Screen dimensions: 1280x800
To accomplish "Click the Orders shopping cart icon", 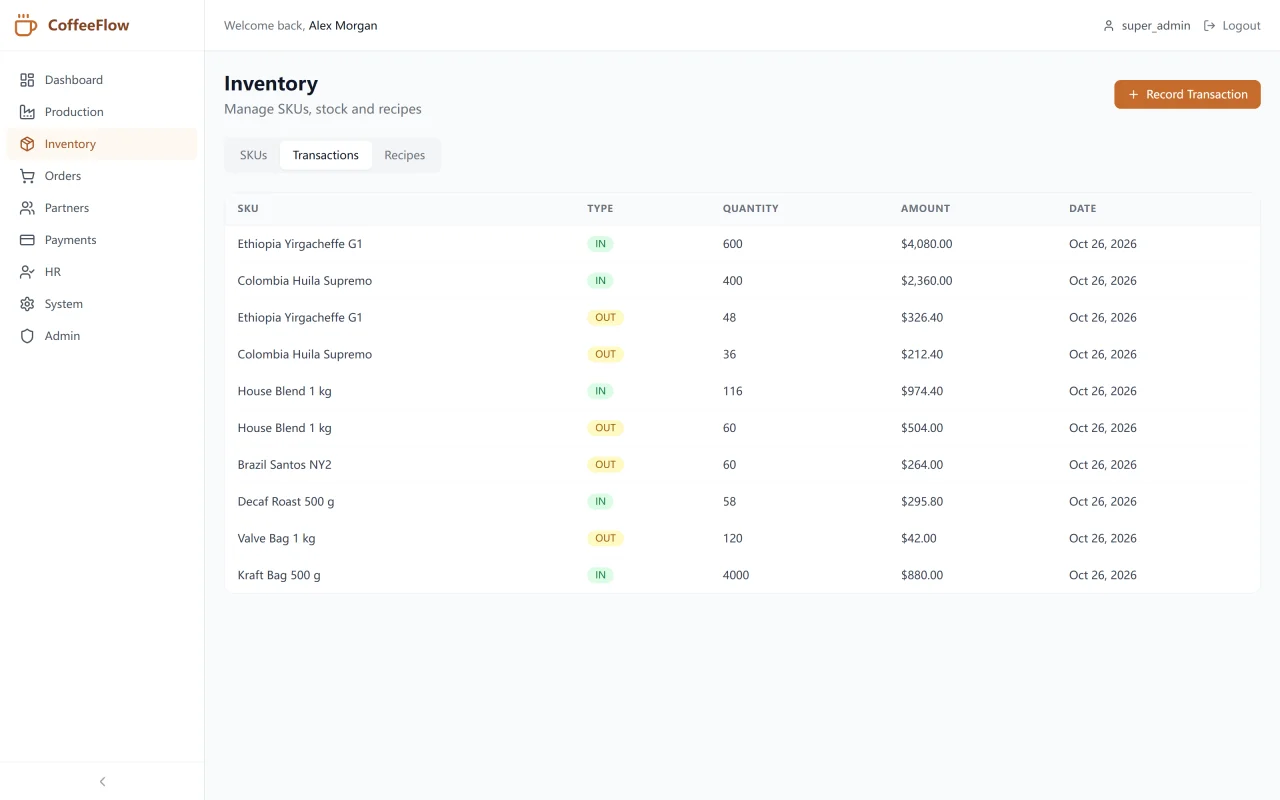I will (27, 176).
